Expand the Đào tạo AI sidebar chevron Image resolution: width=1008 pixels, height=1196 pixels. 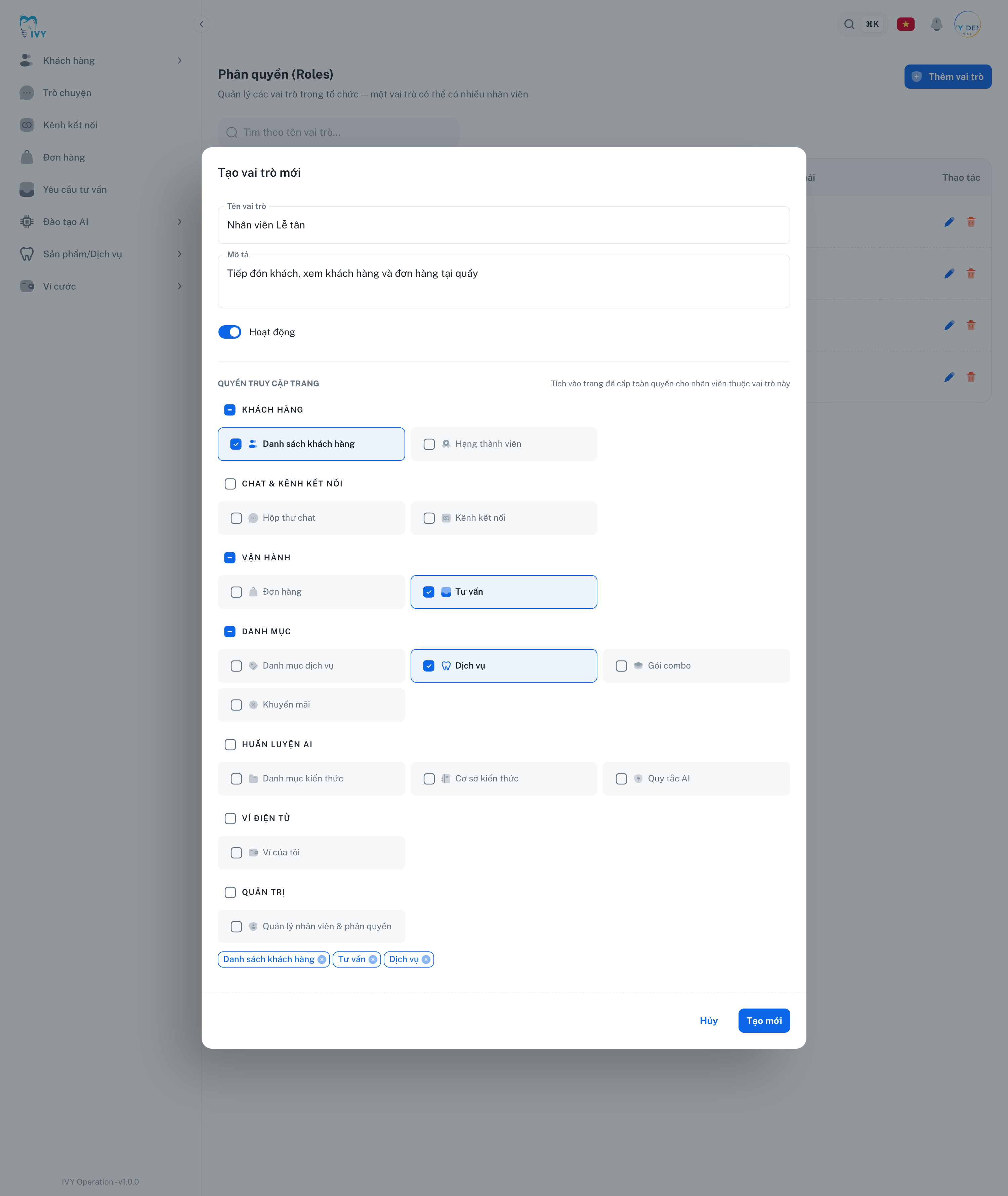(x=179, y=222)
